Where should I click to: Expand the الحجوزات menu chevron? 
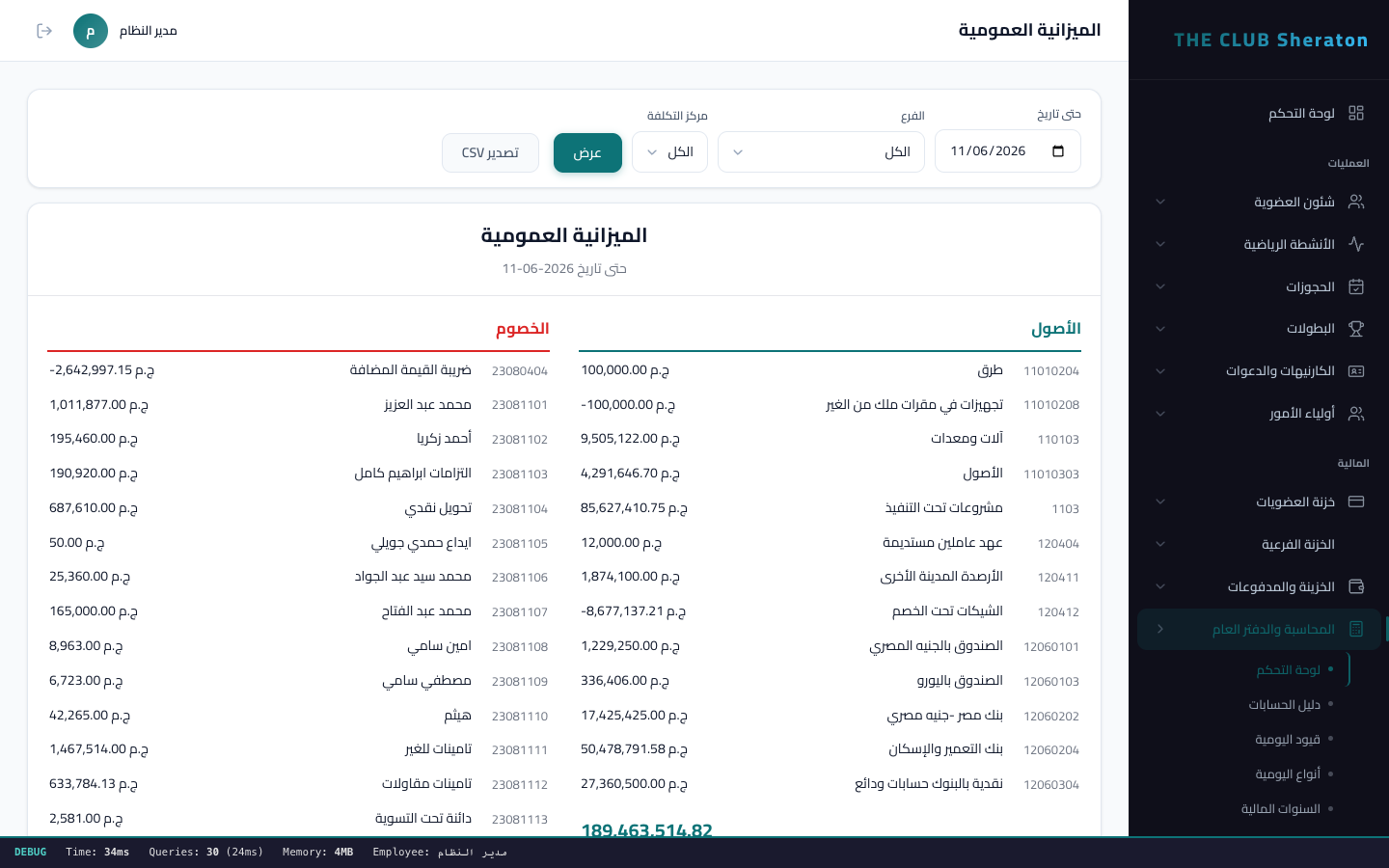click(x=1160, y=286)
